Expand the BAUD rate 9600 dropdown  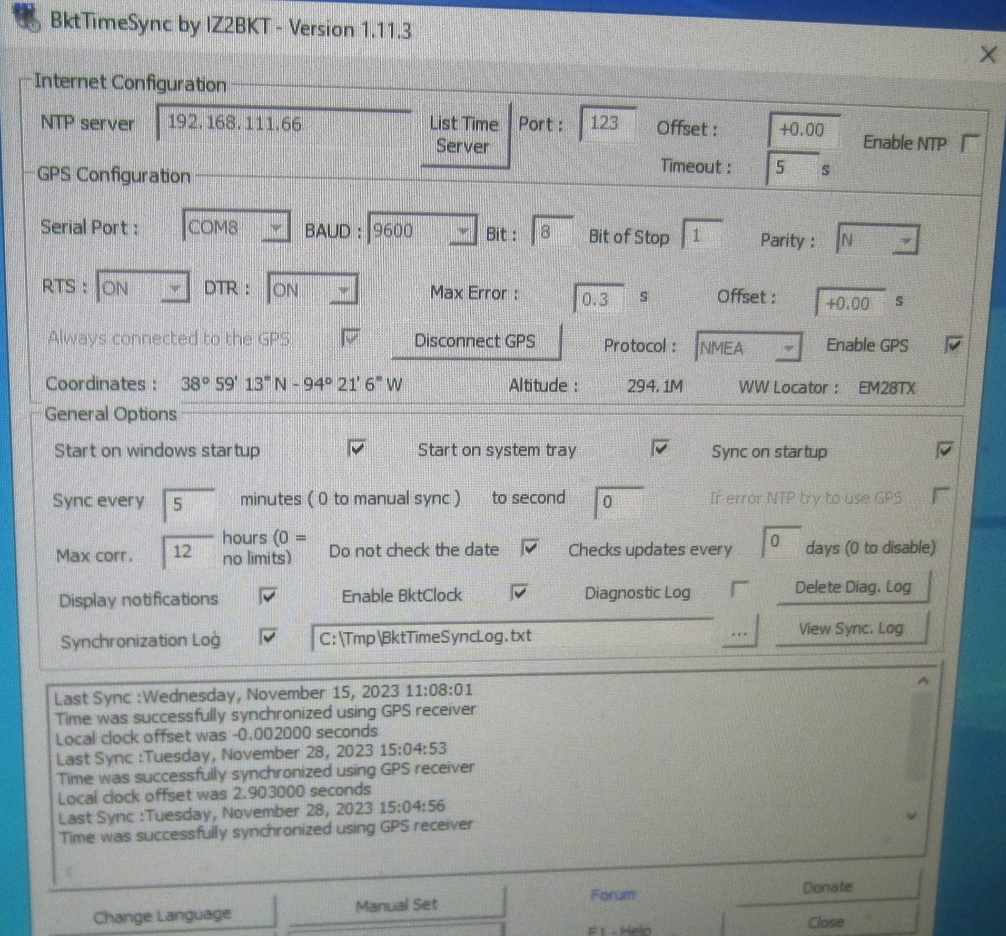pos(461,233)
